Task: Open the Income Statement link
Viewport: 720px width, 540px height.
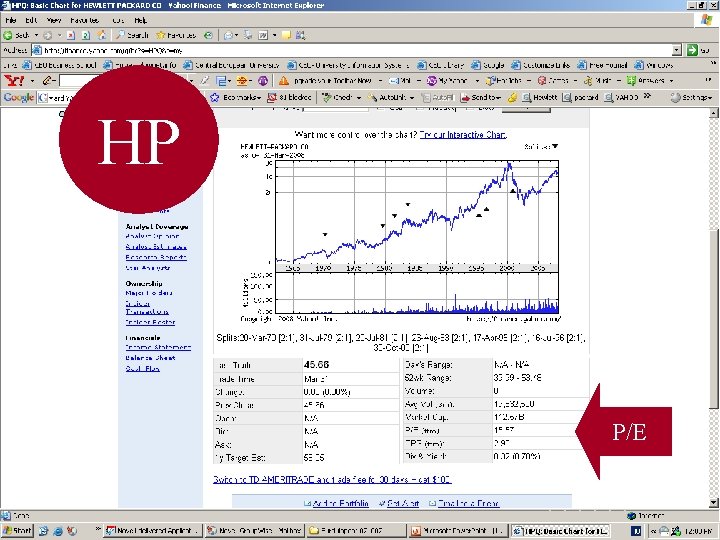Action: click(x=158, y=348)
